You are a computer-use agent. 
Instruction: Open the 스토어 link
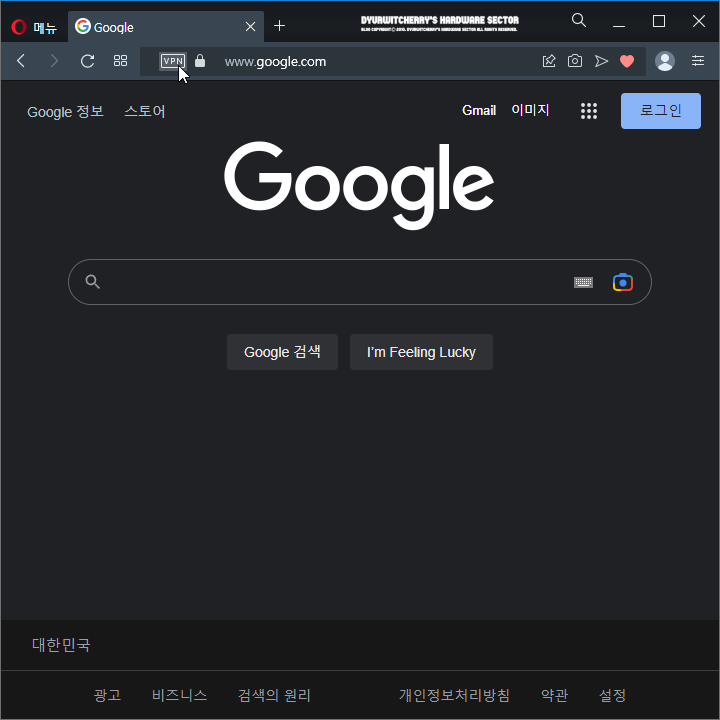[145, 111]
